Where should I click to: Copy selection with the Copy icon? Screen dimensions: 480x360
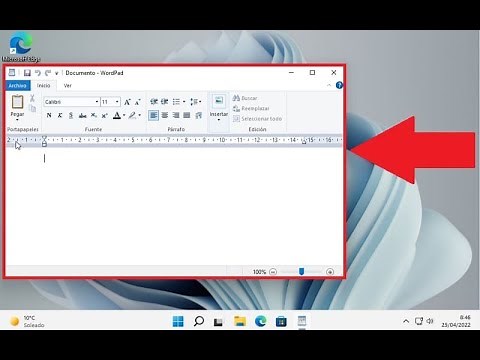32,108
